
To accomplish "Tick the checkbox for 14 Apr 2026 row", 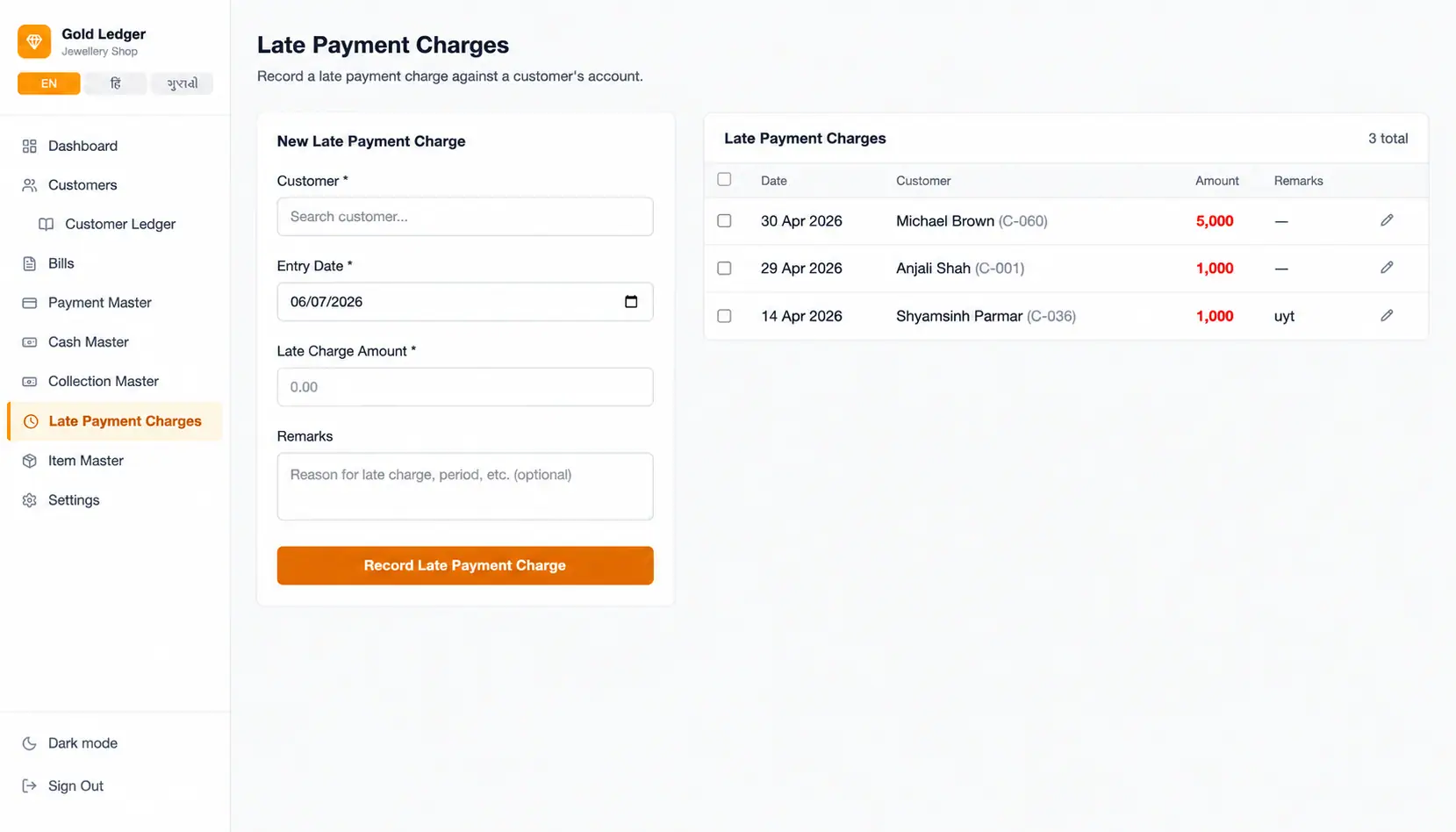I will coord(724,315).
